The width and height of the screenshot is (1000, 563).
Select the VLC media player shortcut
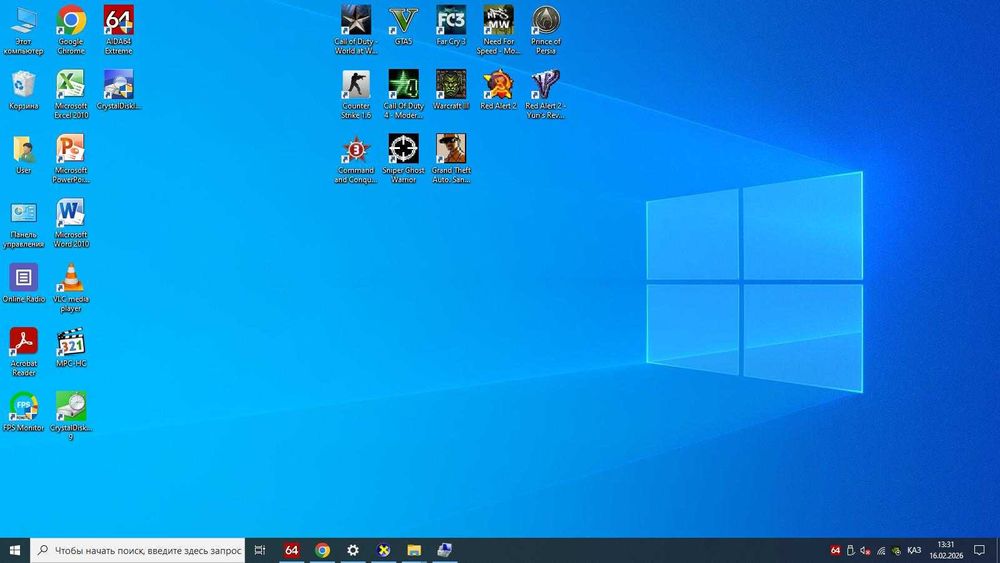(71, 288)
